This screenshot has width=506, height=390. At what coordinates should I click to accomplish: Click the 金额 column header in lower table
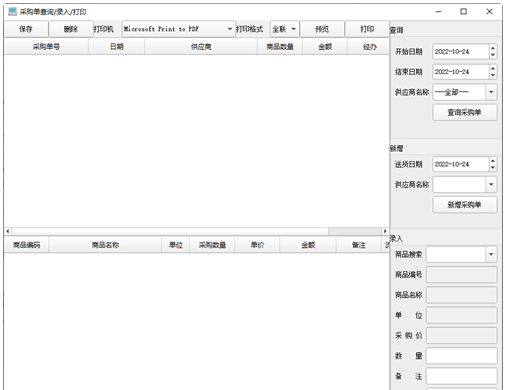click(308, 245)
